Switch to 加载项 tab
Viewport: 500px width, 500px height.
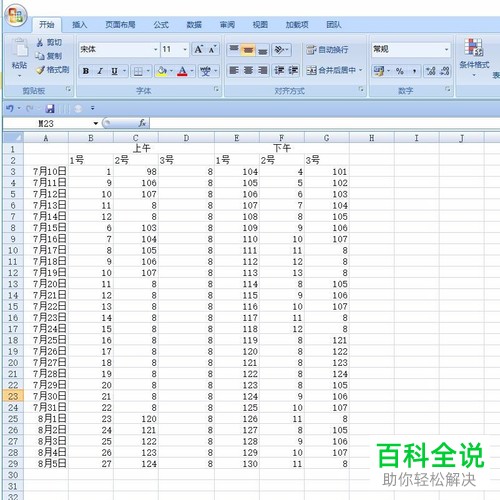297,25
